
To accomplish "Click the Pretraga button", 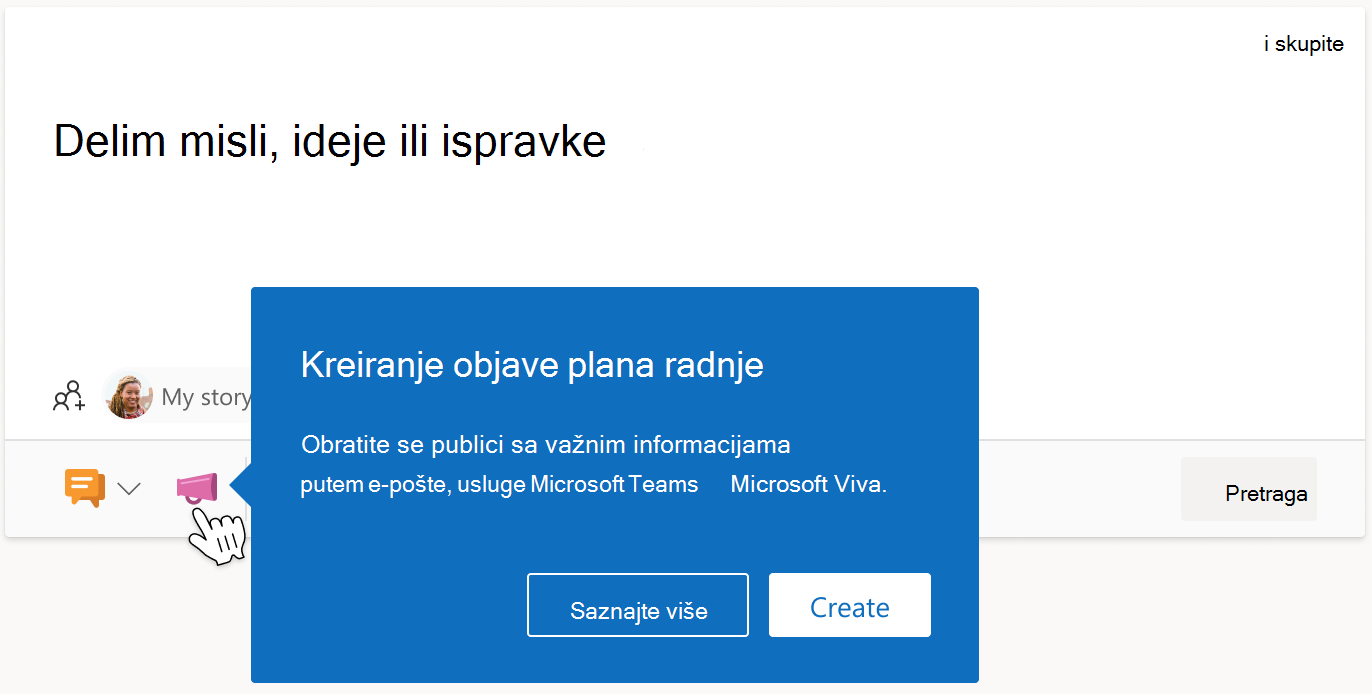I will (x=1249, y=490).
